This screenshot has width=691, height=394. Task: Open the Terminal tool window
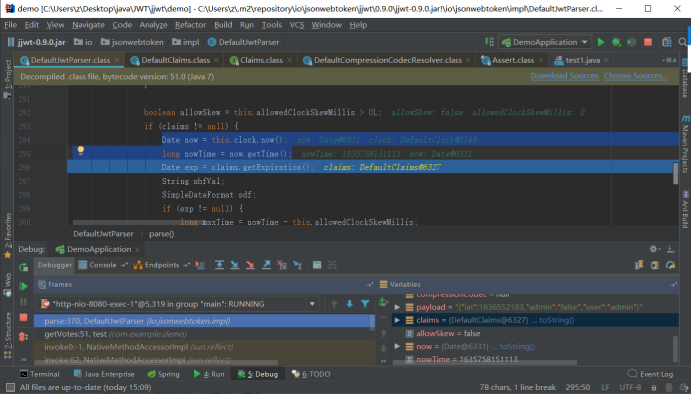[x=40, y=374]
